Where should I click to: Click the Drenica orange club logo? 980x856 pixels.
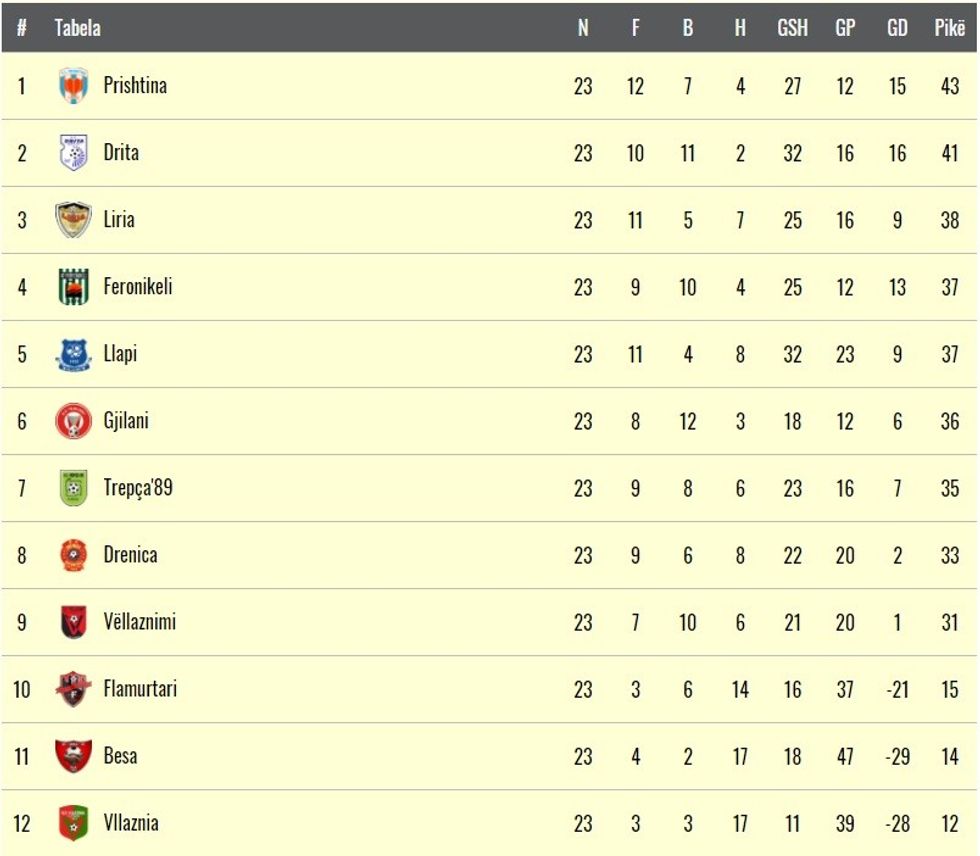[73, 555]
